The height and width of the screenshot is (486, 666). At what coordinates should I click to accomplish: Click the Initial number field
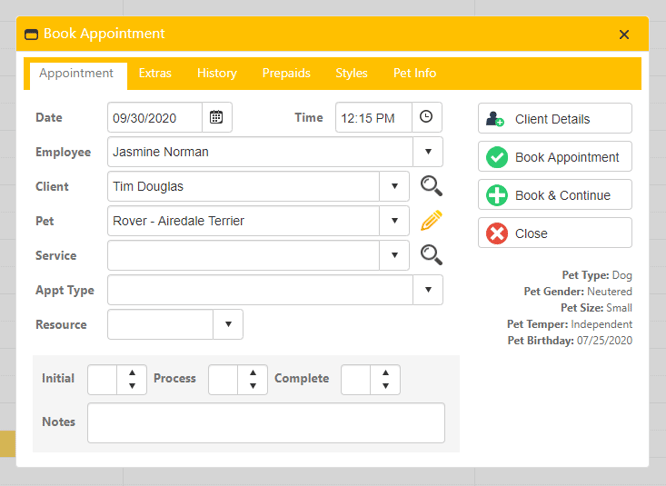(102, 379)
